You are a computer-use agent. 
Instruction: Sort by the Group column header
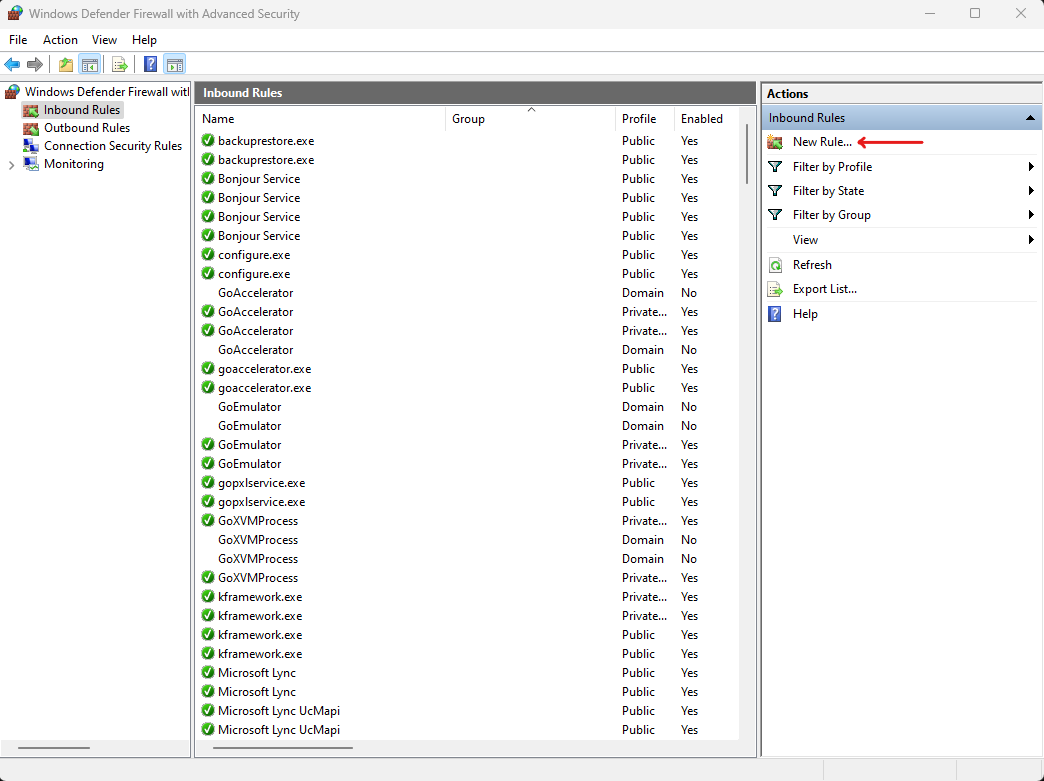tap(531, 119)
